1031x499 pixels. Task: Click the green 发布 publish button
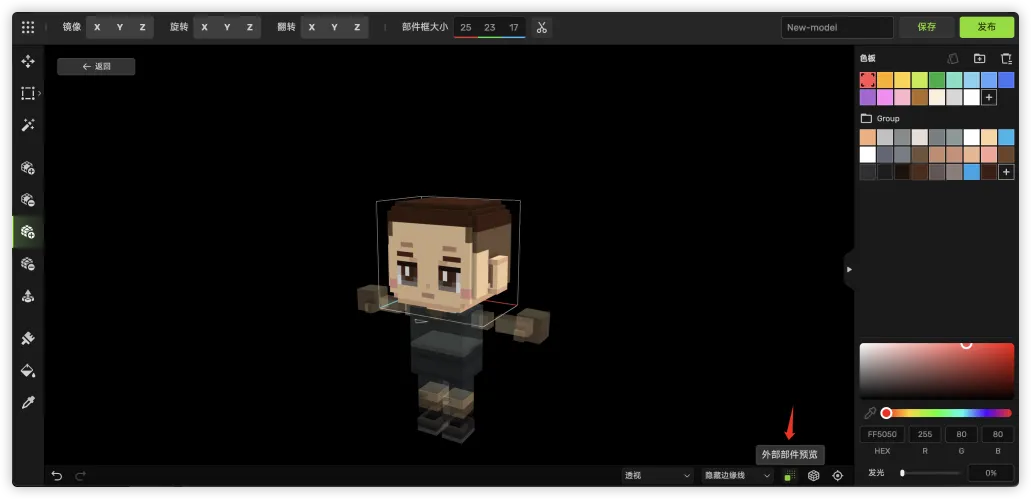pos(986,27)
